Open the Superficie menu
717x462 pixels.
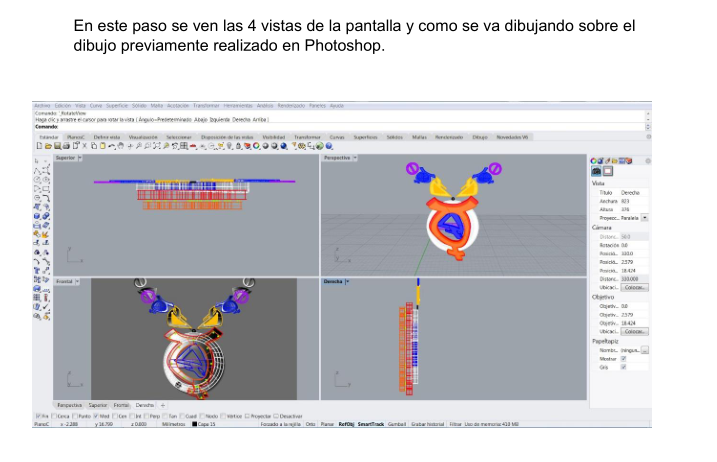click(x=117, y=106)
